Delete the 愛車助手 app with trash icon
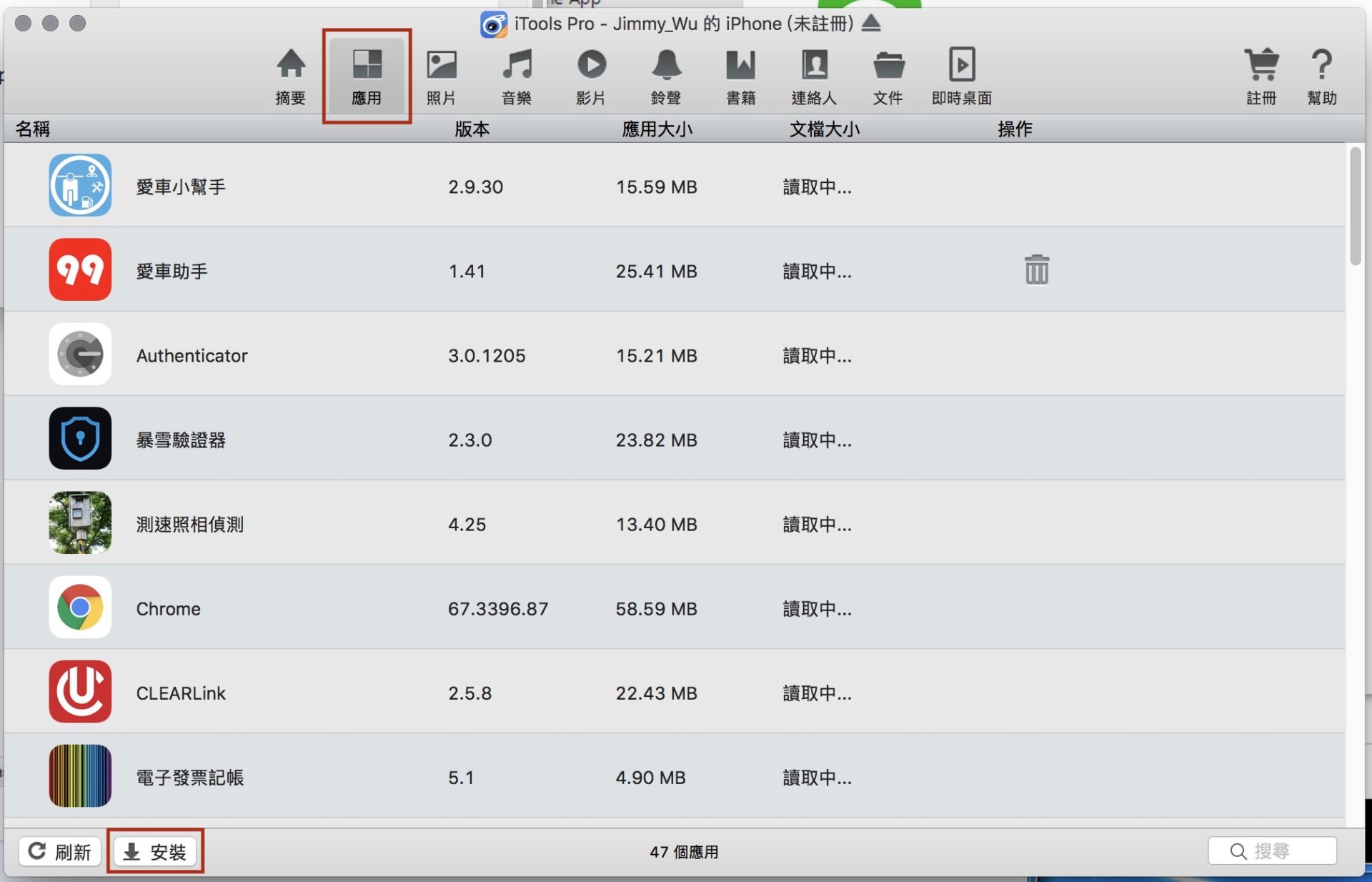This screenshot has width=1372, height=882. tap(1037, 269)
